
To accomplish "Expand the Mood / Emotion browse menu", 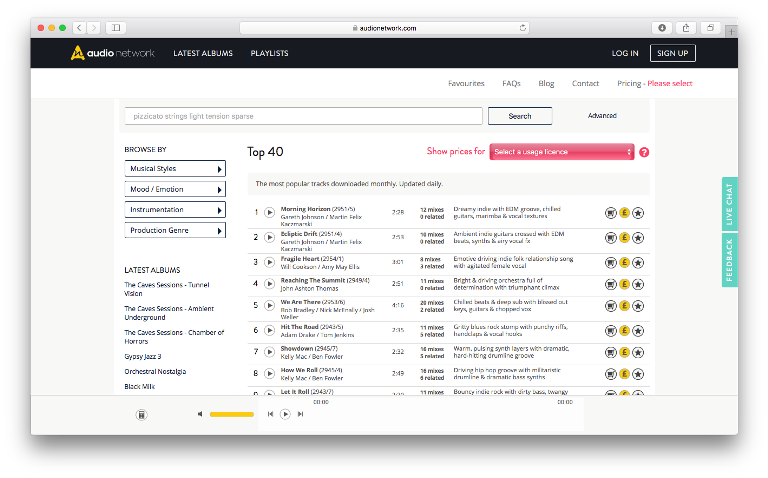I will point(175,189).
